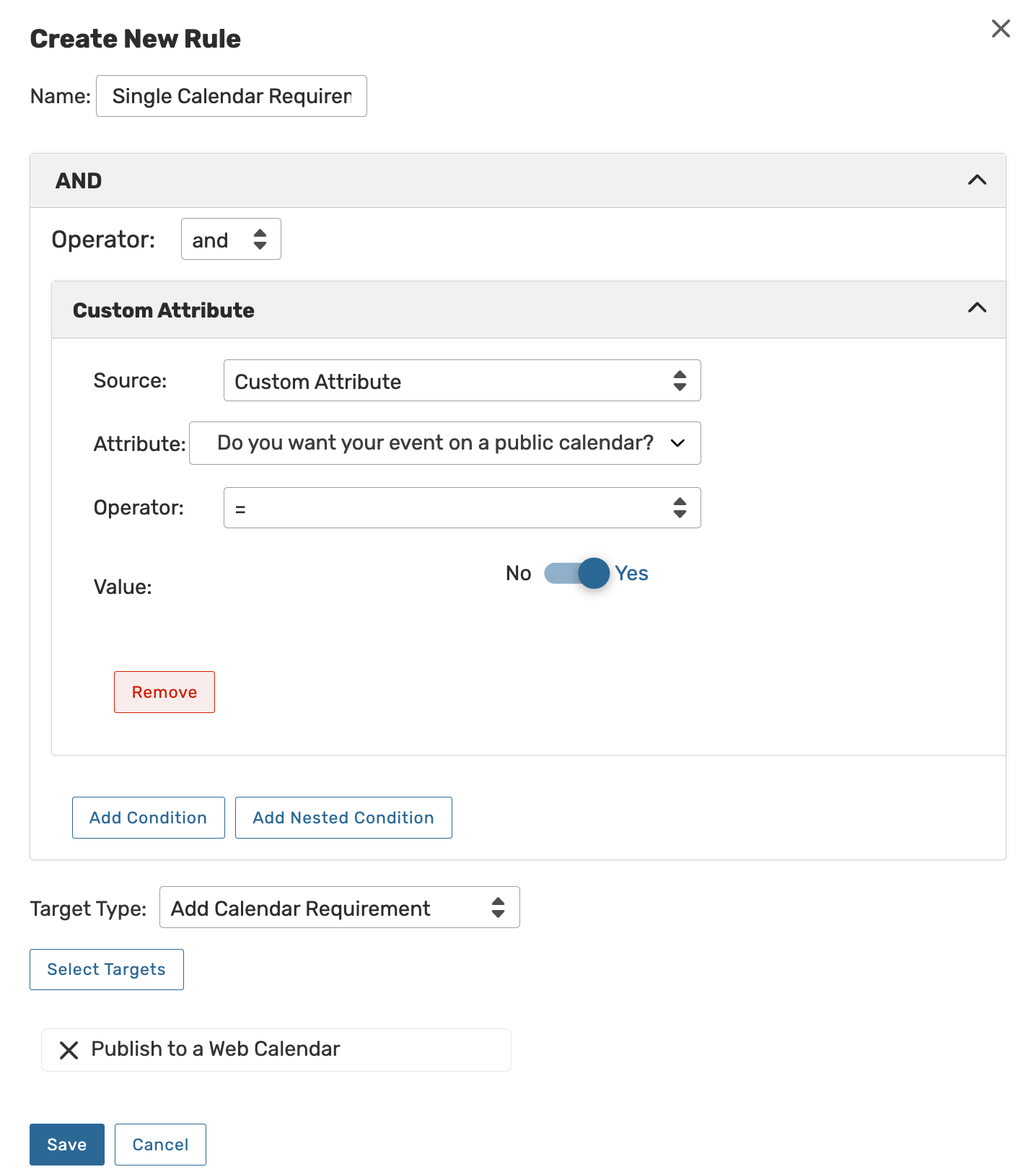
Task: Cancel creating the rule
Action: (x=160, y=1145)
